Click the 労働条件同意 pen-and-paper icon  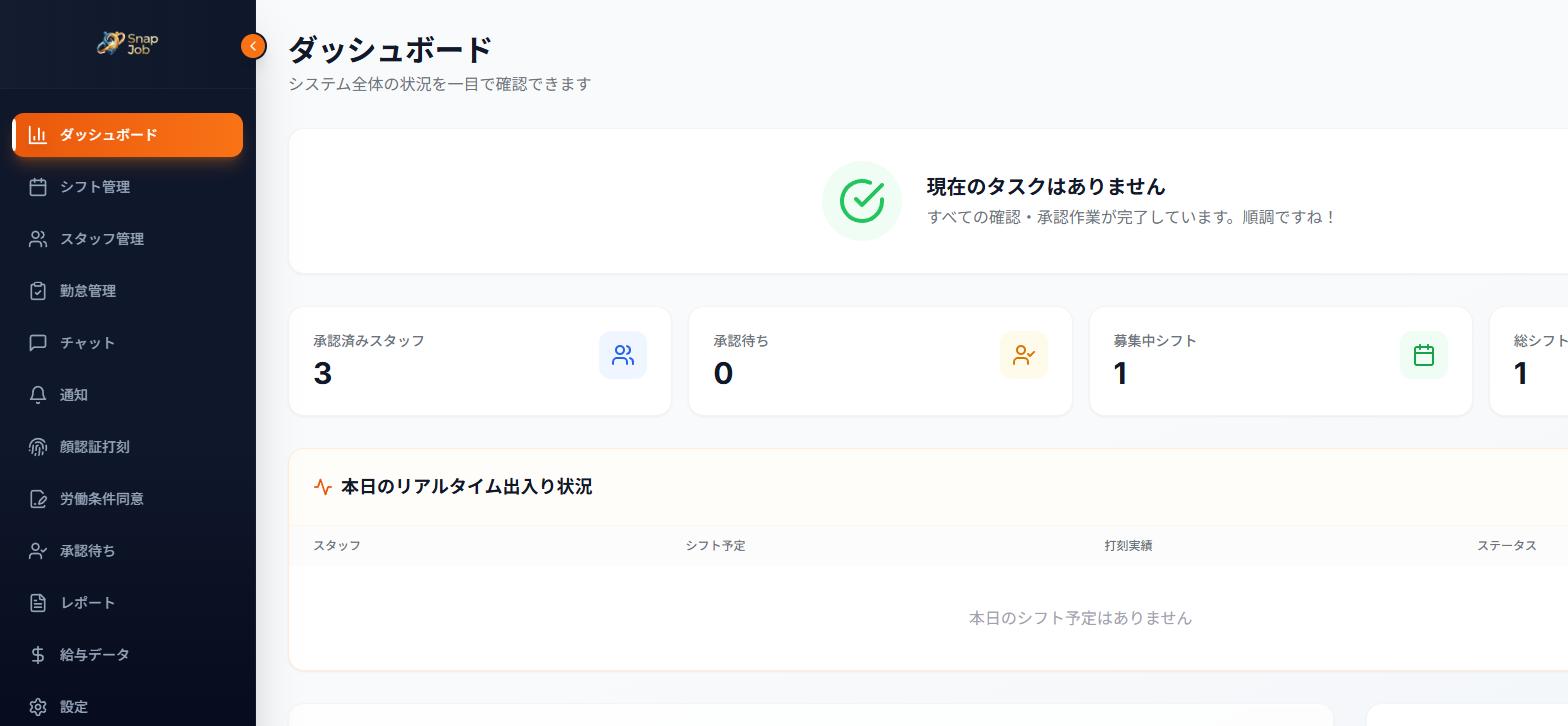pos(38,499)
